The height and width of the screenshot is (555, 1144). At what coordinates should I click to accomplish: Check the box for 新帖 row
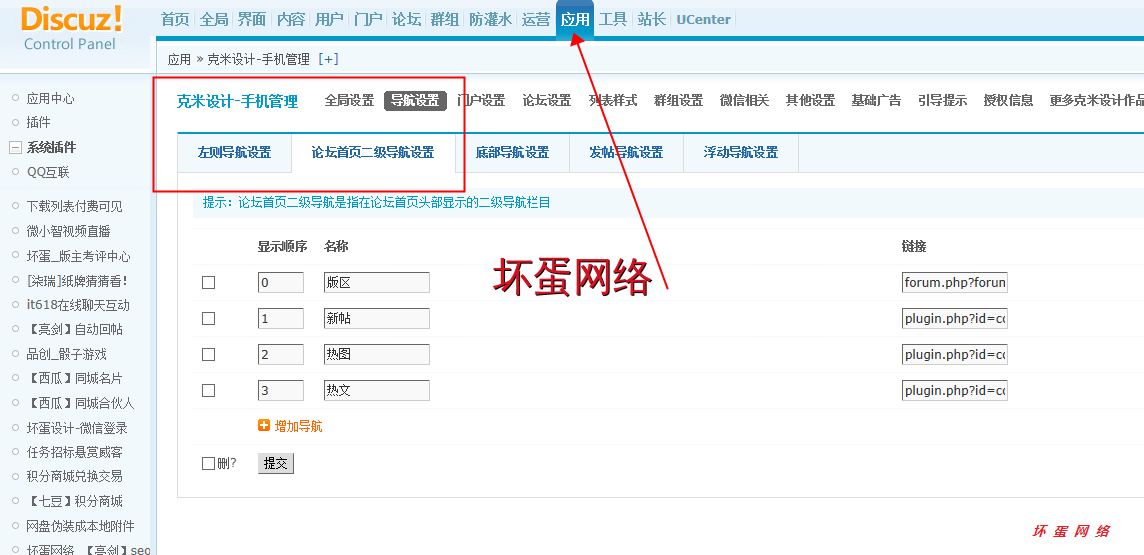pyautogui.click(x=209, y=318)
